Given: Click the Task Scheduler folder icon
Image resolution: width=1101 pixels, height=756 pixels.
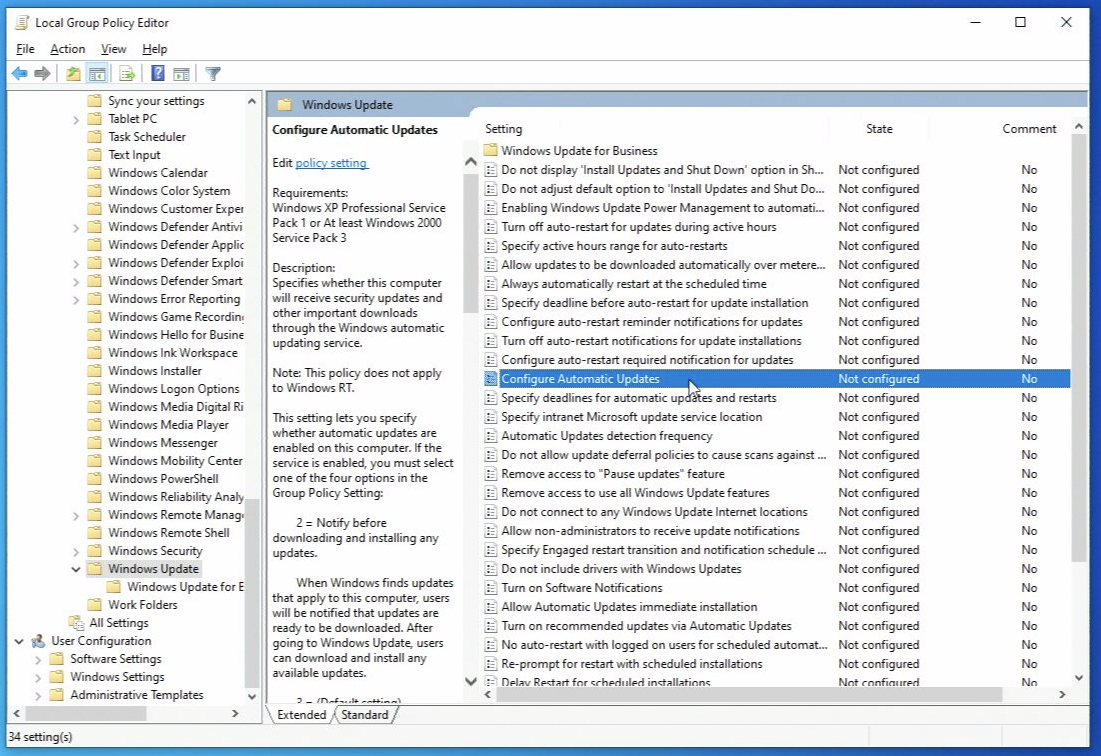Looking at the screenshot, I should click(x=95, y=137).
